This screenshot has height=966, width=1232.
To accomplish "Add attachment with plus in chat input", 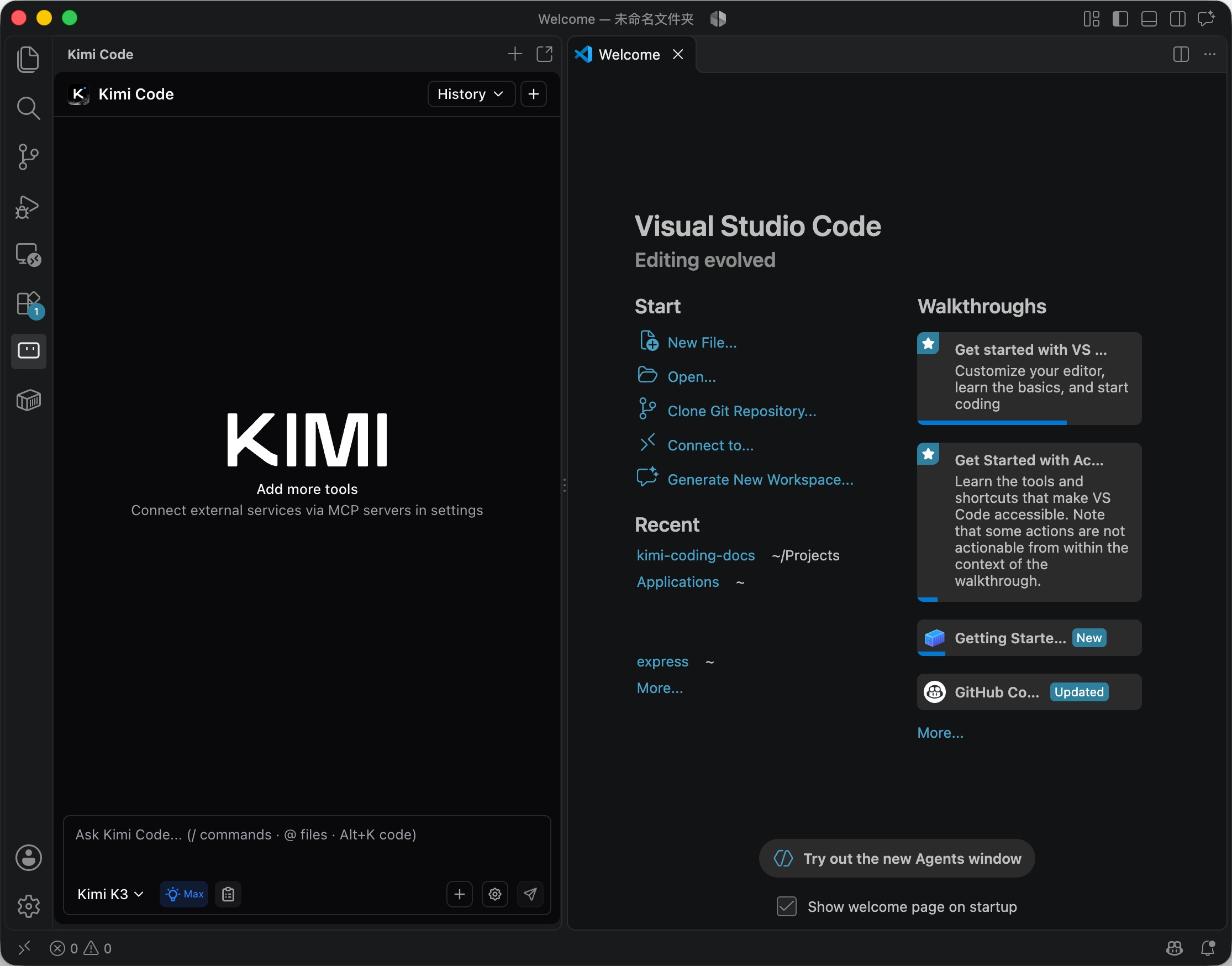I will pyautogui.click(x=459, y=894).
